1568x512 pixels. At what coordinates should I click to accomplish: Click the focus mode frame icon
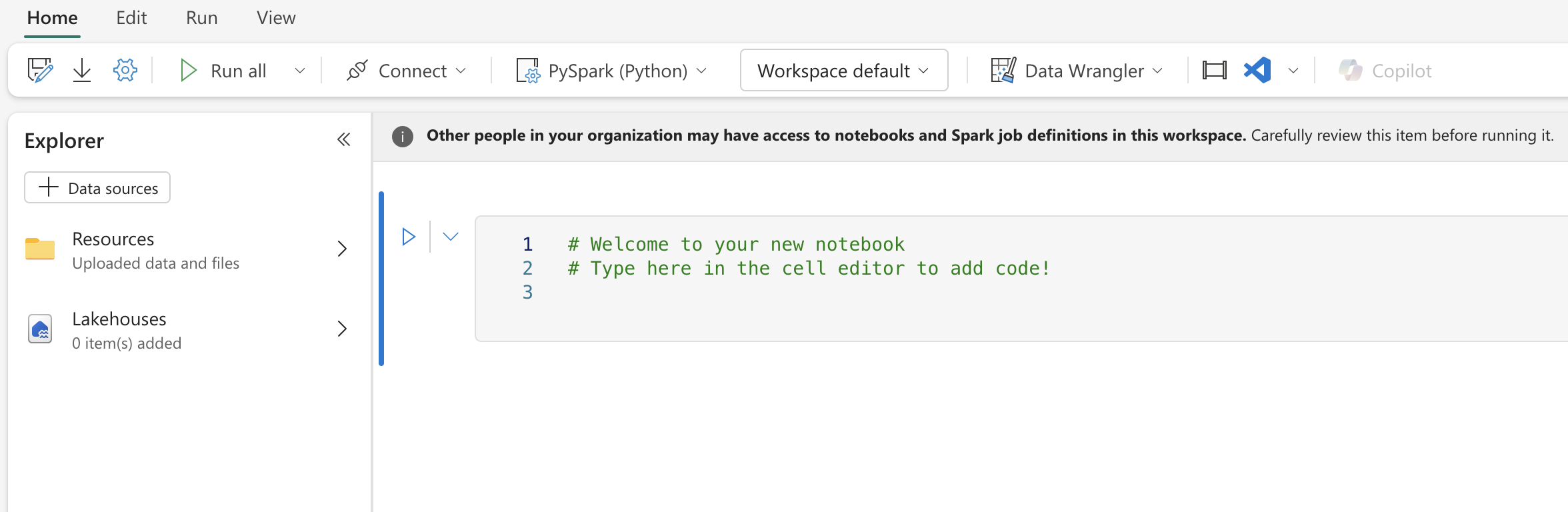(1214, 70)
